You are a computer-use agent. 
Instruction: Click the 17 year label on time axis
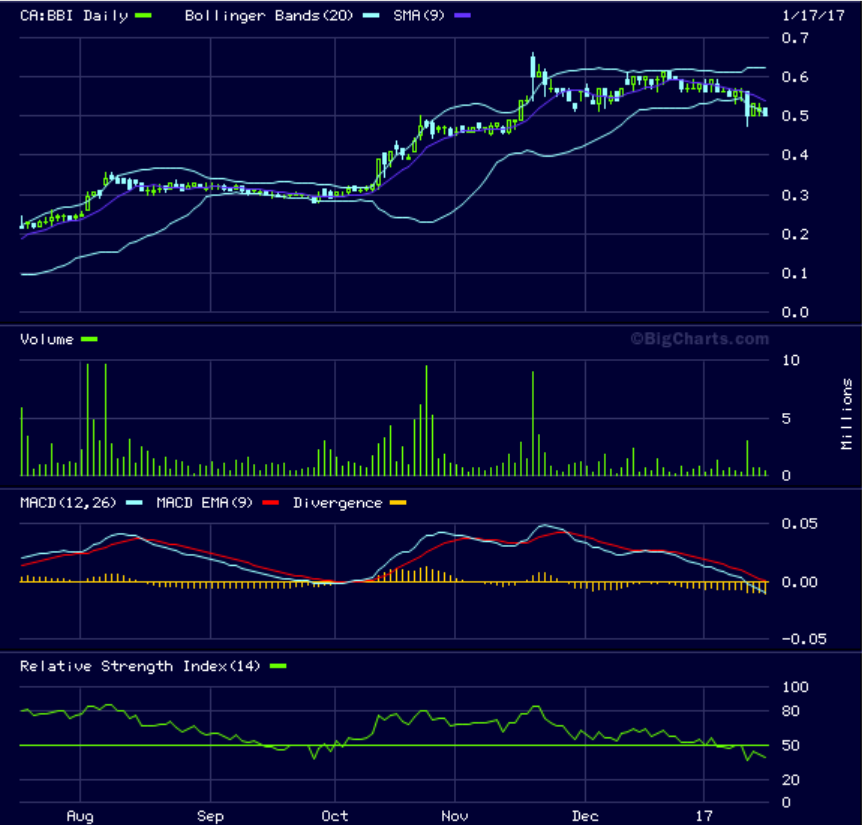point(704,816)
